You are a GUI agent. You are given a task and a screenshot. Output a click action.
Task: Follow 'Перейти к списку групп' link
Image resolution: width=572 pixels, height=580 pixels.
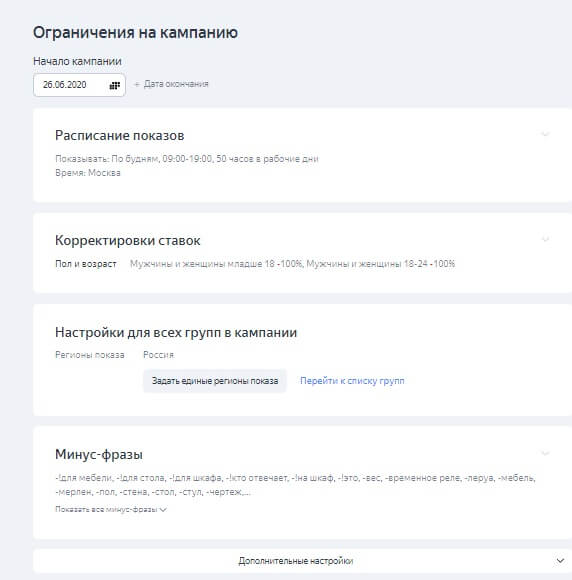352,381
